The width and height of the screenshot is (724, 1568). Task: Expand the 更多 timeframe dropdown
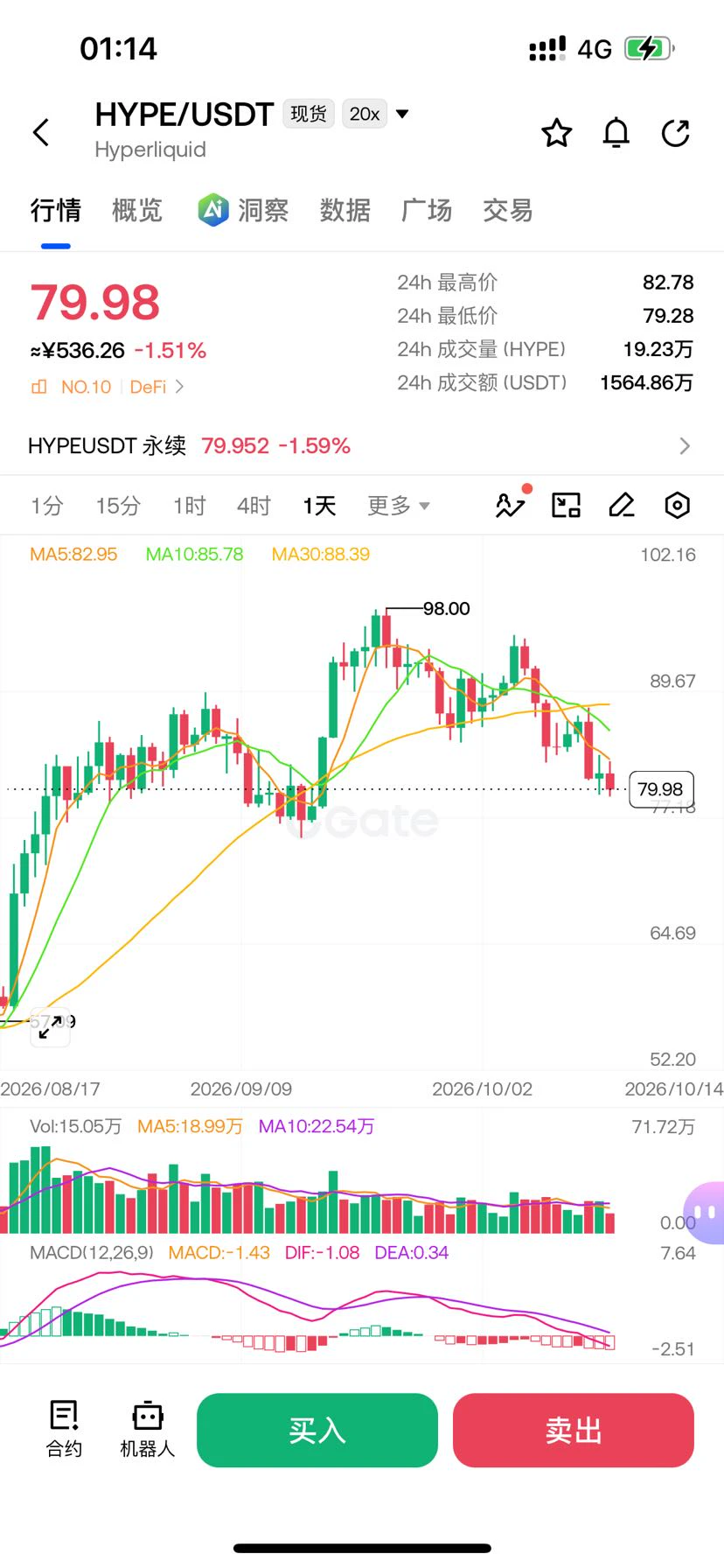399,506
